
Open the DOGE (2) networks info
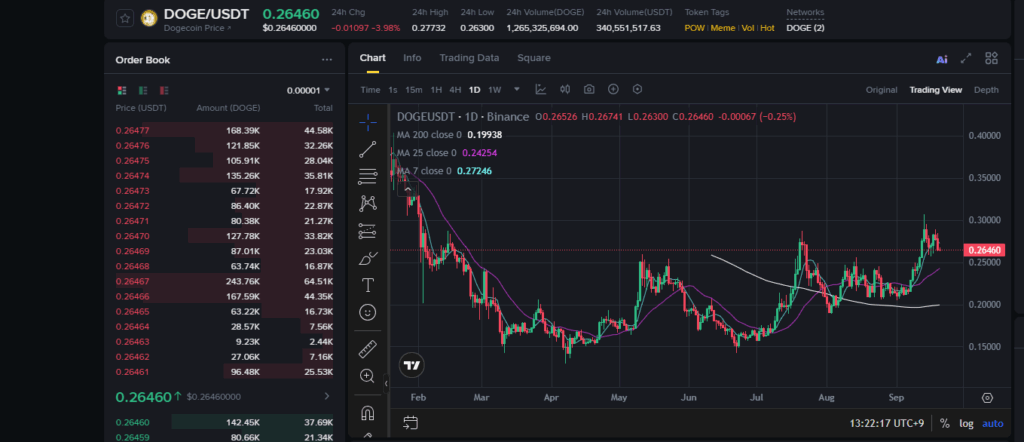pos(805,28)
